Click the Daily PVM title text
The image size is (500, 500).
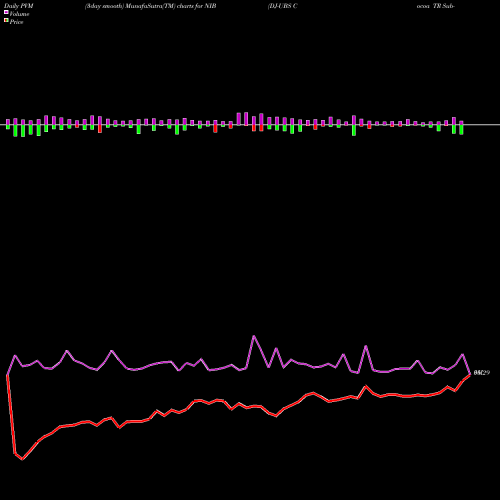(19, 6)
